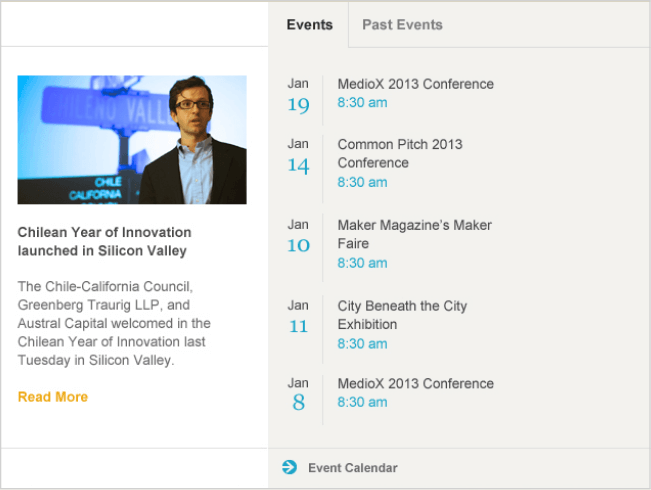Click 8:30 am under City Exhibition
Screen dimensions: 651x490
[362, 344]
